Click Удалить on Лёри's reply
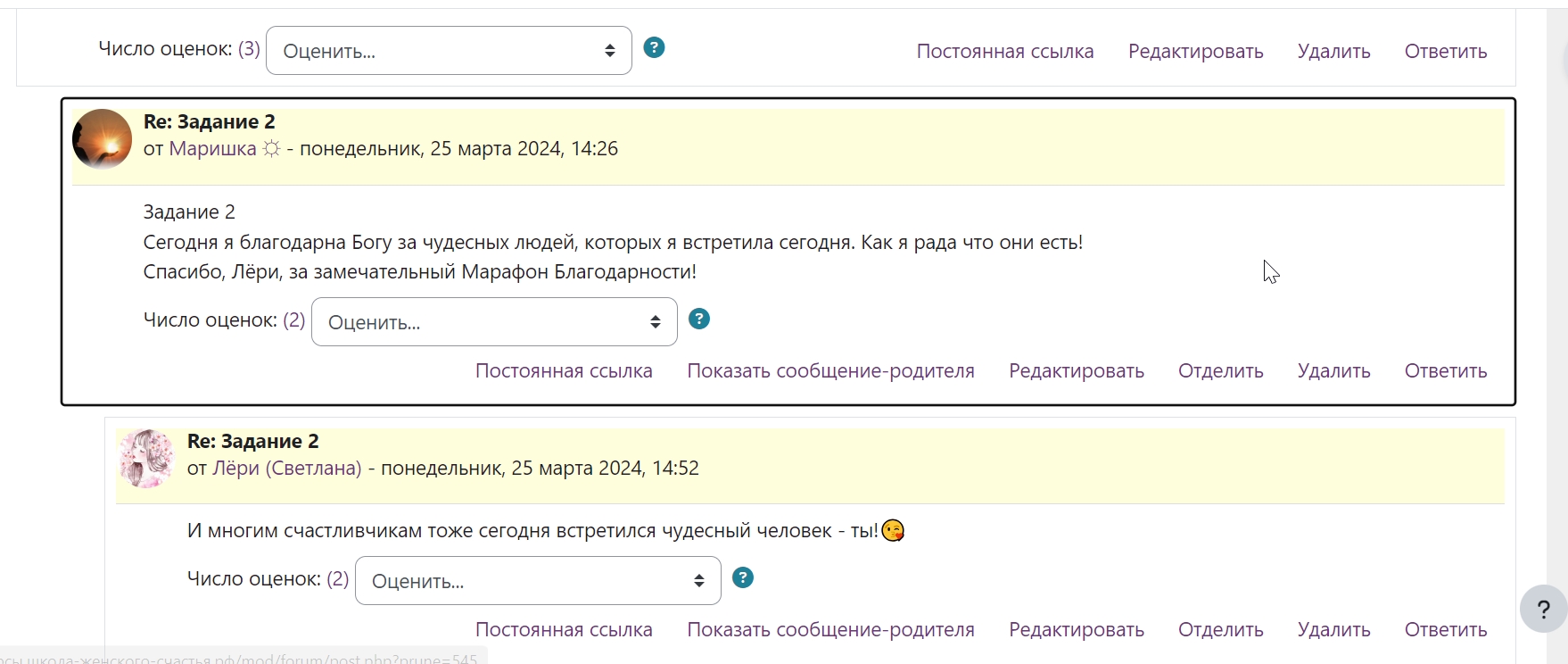 1333,630
